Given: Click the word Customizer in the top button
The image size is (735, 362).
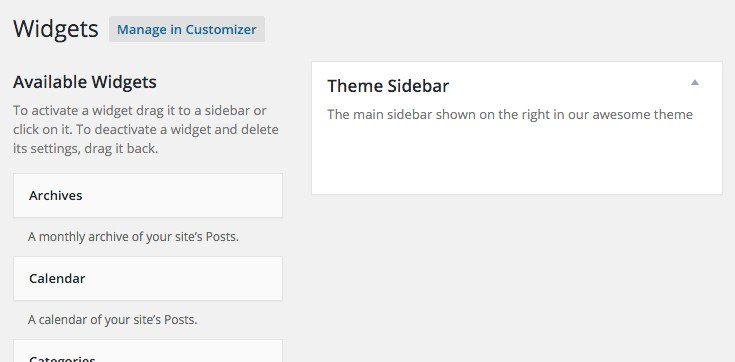Looking at the screenshot, I should (x=221, y=30).
